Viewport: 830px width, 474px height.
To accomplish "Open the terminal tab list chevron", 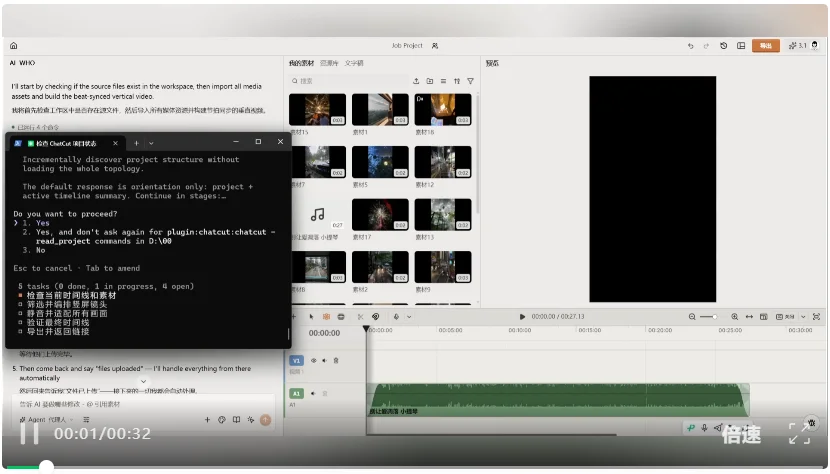I will click(x=151, y=143).
